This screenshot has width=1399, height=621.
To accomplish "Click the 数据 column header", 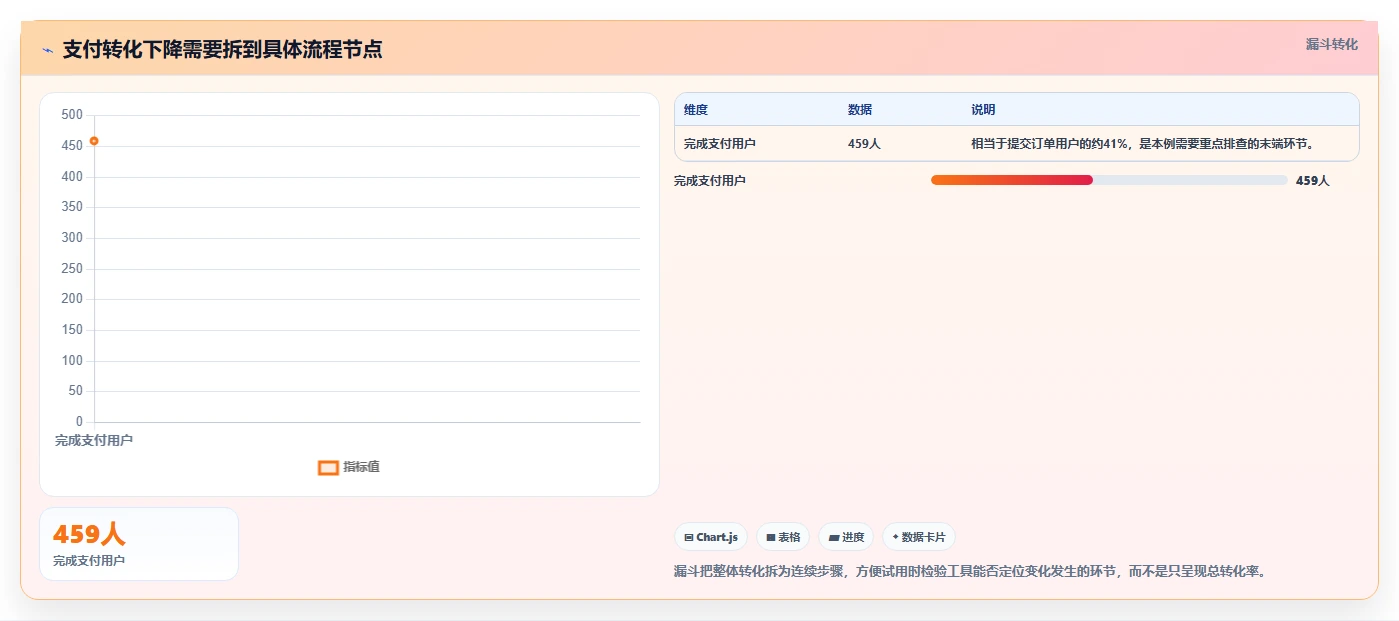I will coord(860,110).
